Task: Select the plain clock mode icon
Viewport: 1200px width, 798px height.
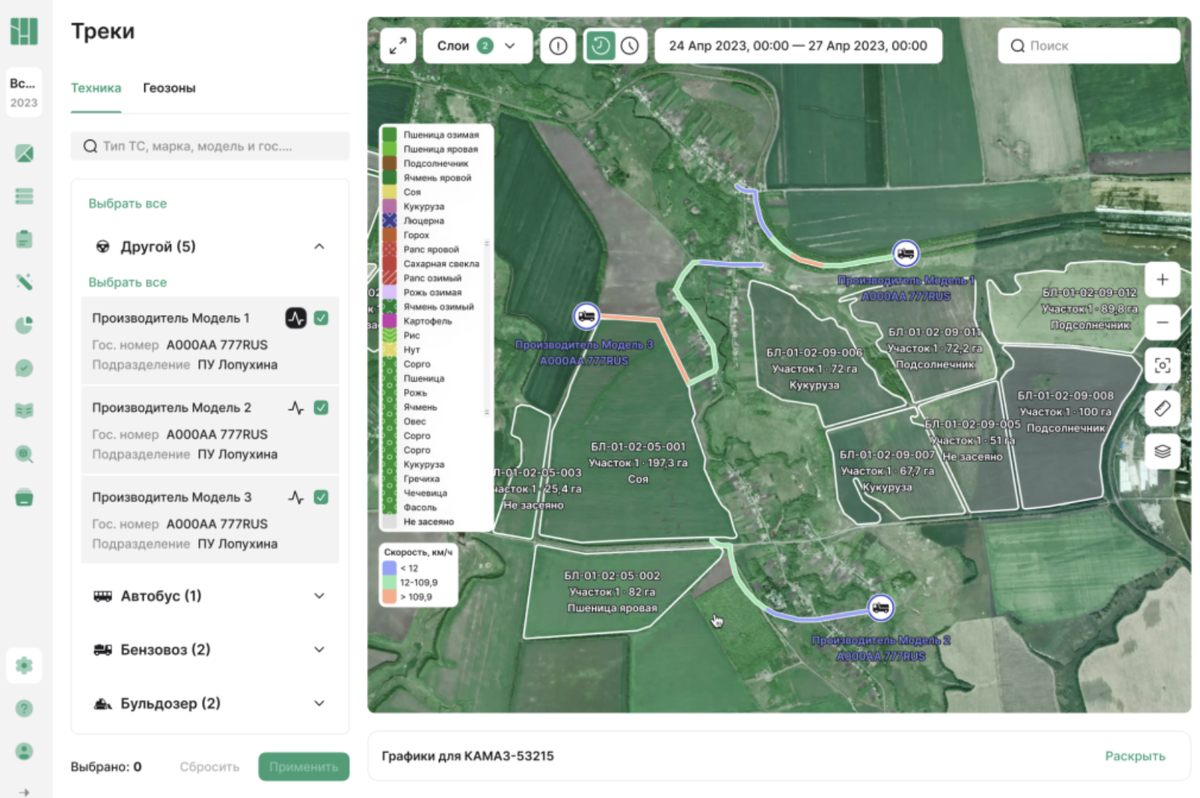Action: [630, 45]
